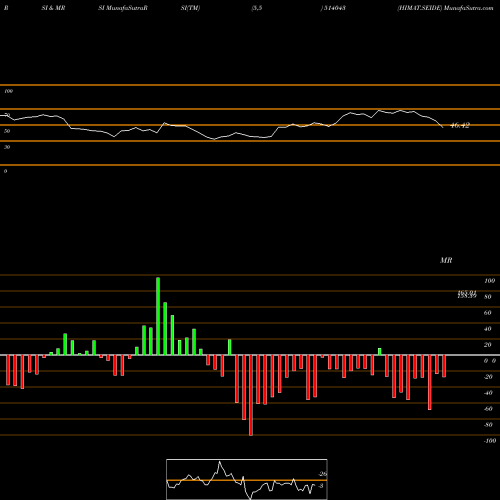
Task: Click the RSI axis label 50
Action: [x=7, y=131]
